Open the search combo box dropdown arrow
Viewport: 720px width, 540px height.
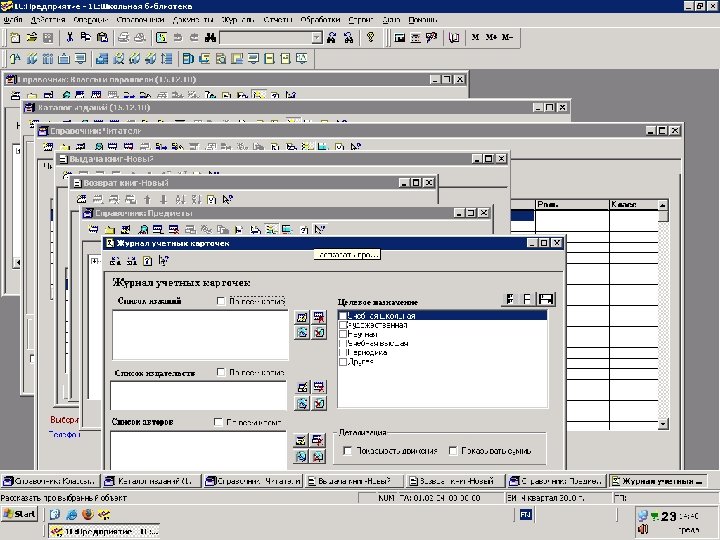[x=317, y=38]
